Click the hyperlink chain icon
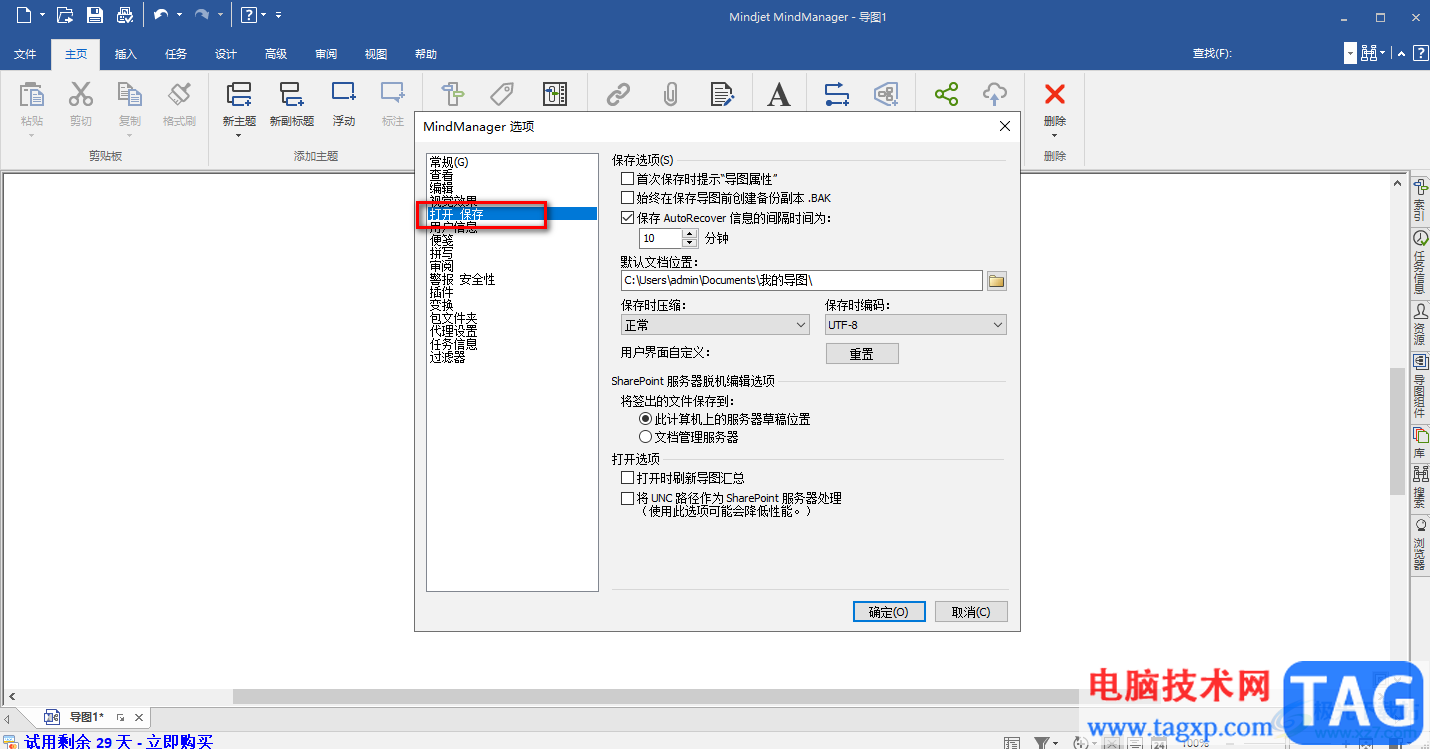This screenshot has height=749, width=1430. pos(619,94)
